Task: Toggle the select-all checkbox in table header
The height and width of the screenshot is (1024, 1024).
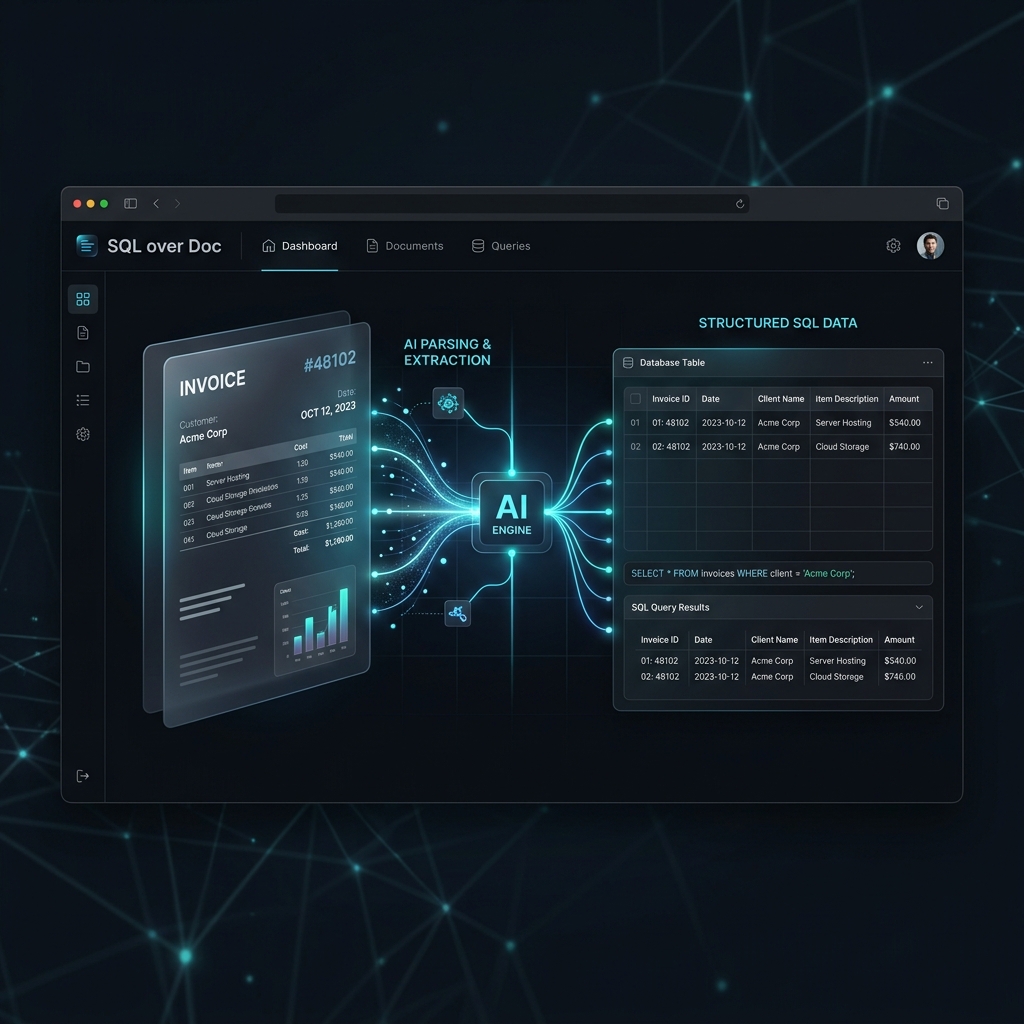Action: [635, 398]
